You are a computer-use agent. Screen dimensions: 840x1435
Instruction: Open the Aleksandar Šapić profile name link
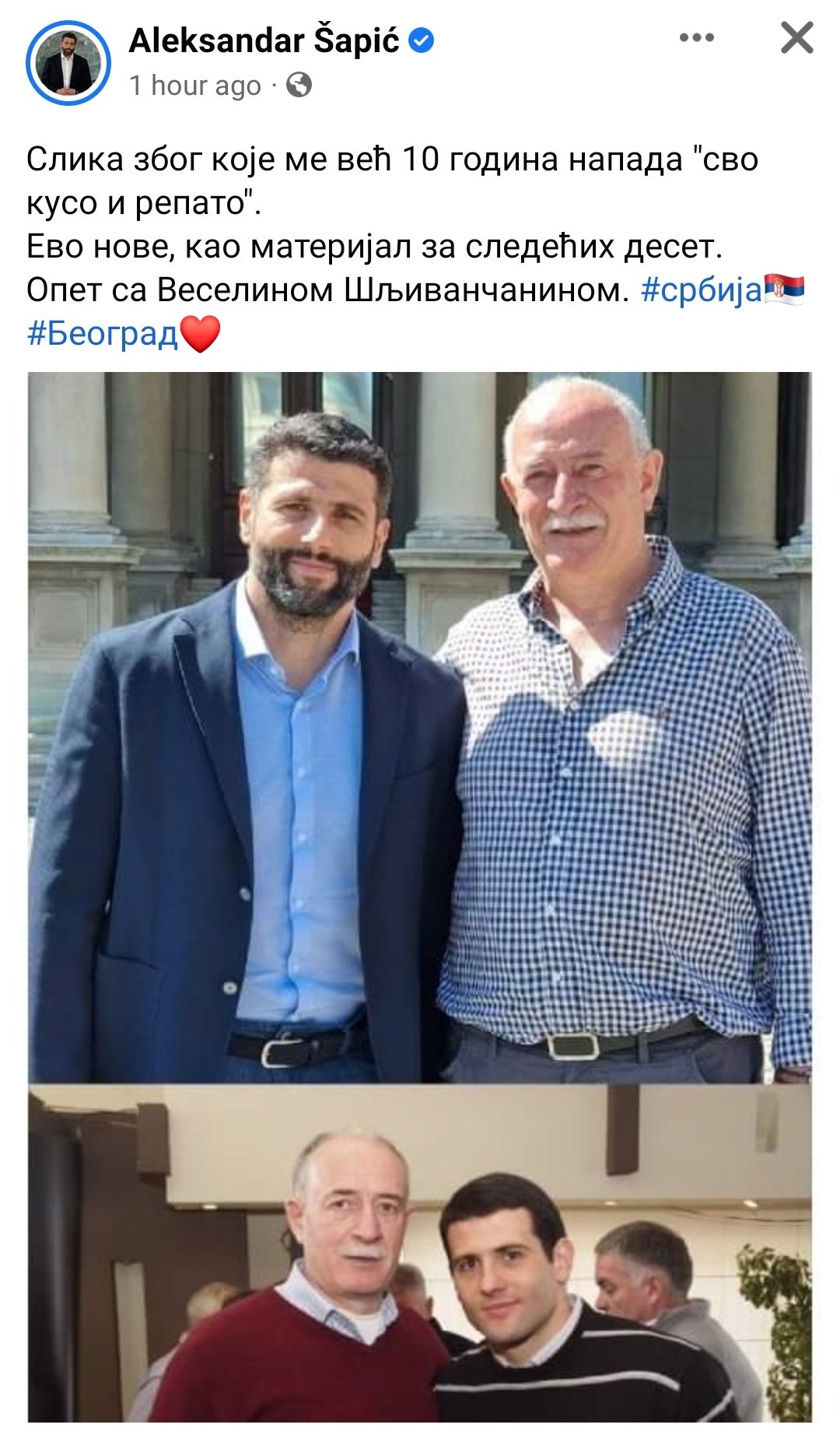[x=264, y=40]
